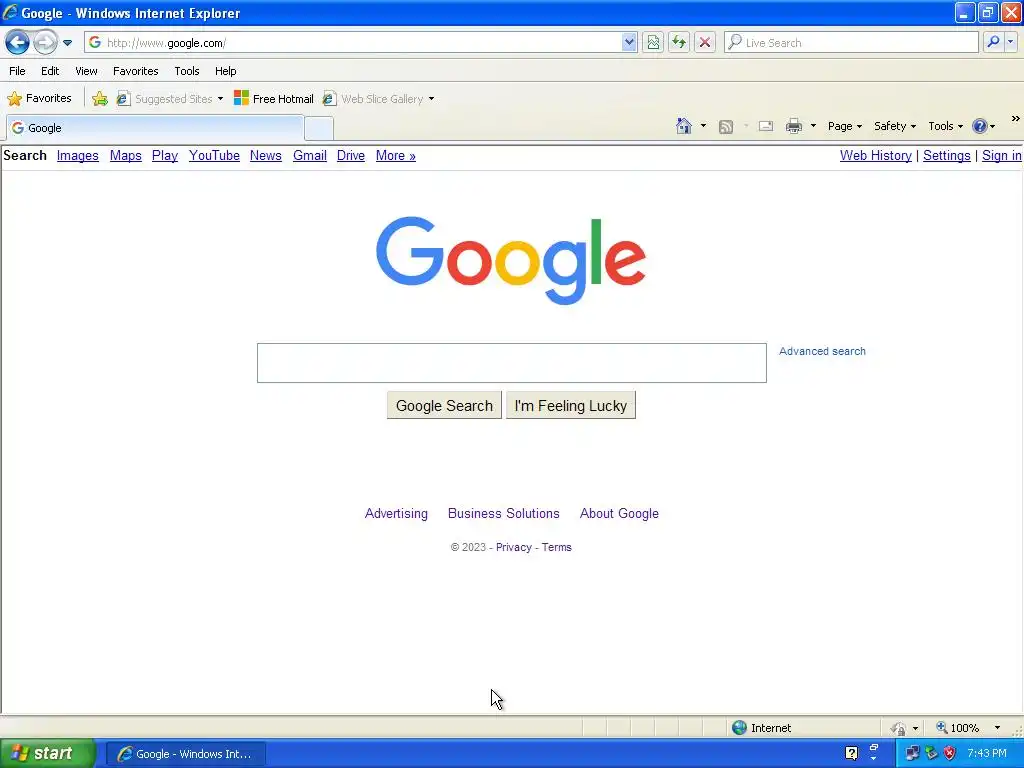This screenshot has width=1024, height=768.
Task: Open the Drive link
Action: [351, 155]
